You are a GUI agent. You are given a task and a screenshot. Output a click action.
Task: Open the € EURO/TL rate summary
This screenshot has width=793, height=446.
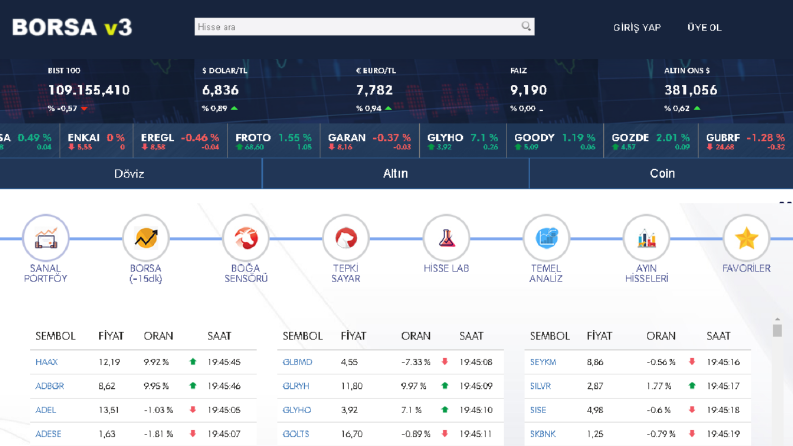tap(375, 90)
